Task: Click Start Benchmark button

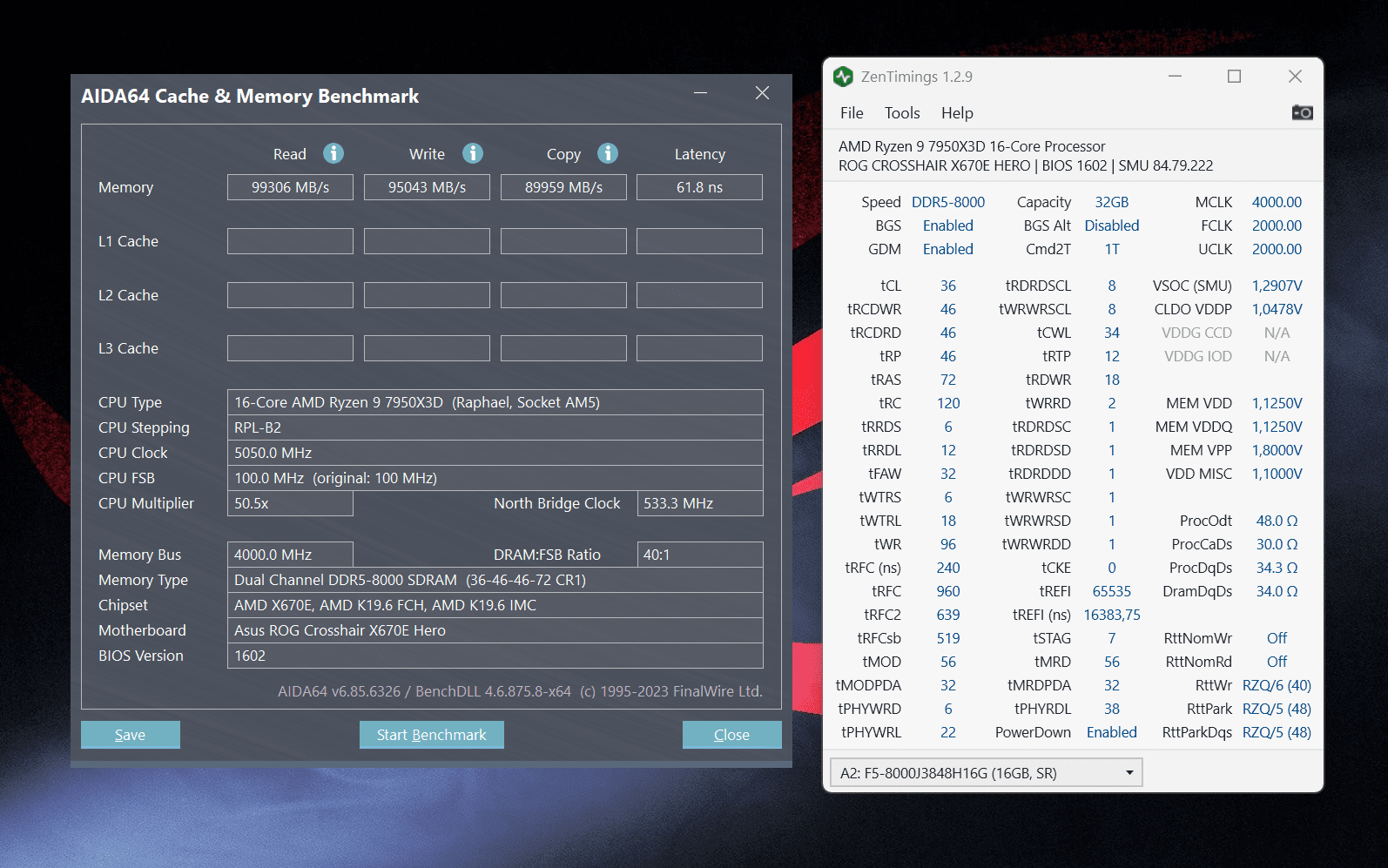Action: [x=431, y=735]
